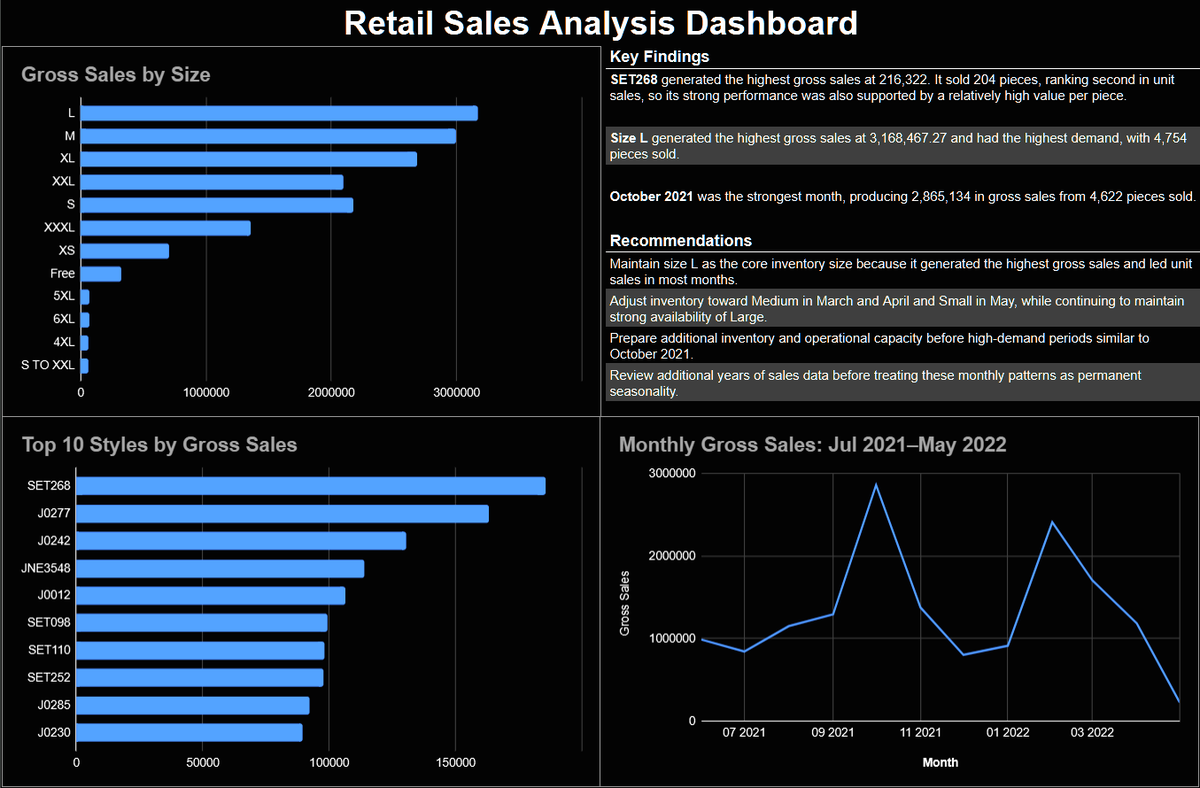
Task: Click the 09 2021 month label
Action: (831, 733)
